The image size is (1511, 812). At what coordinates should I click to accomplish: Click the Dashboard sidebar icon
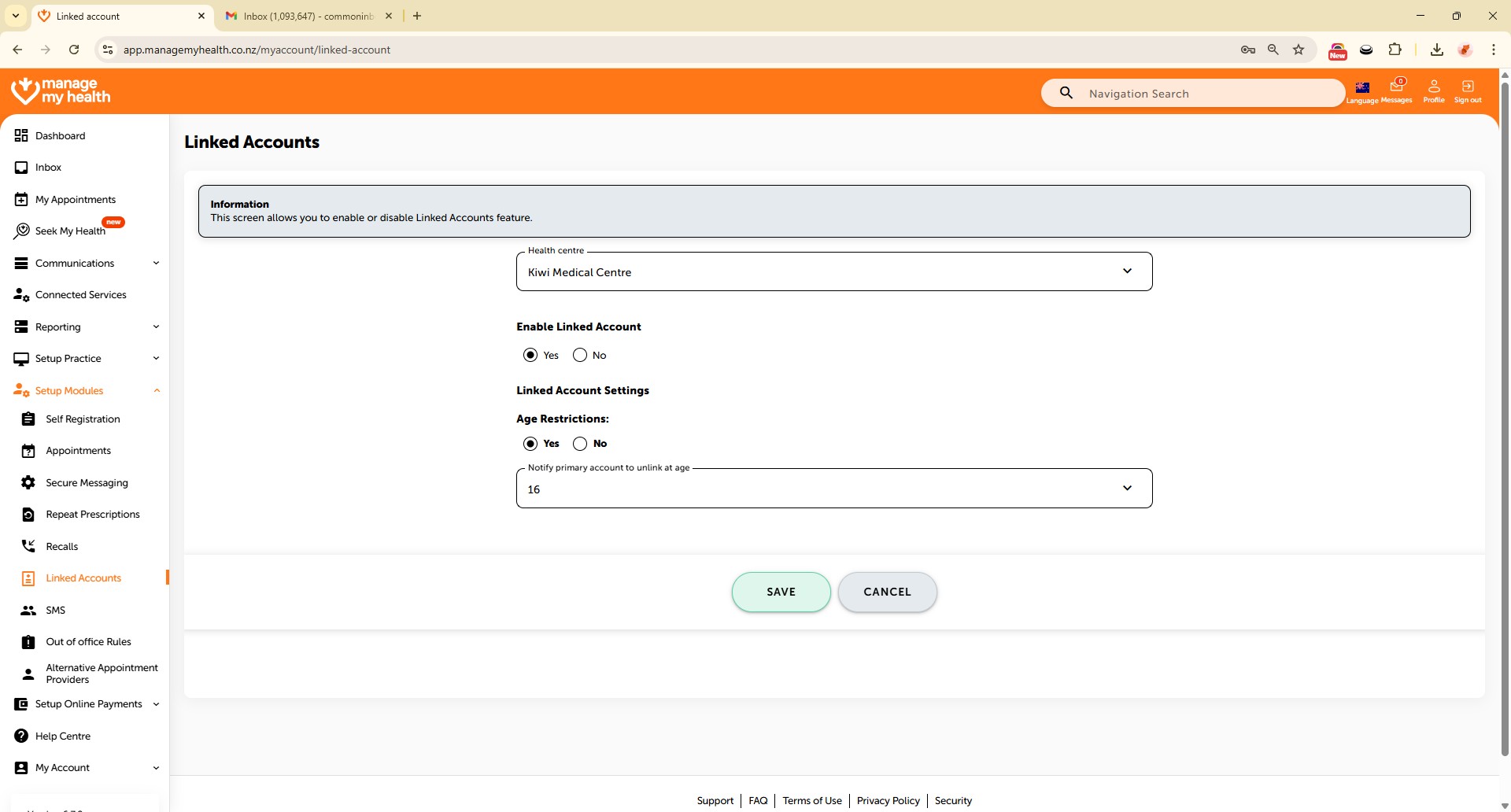point(21,135)
